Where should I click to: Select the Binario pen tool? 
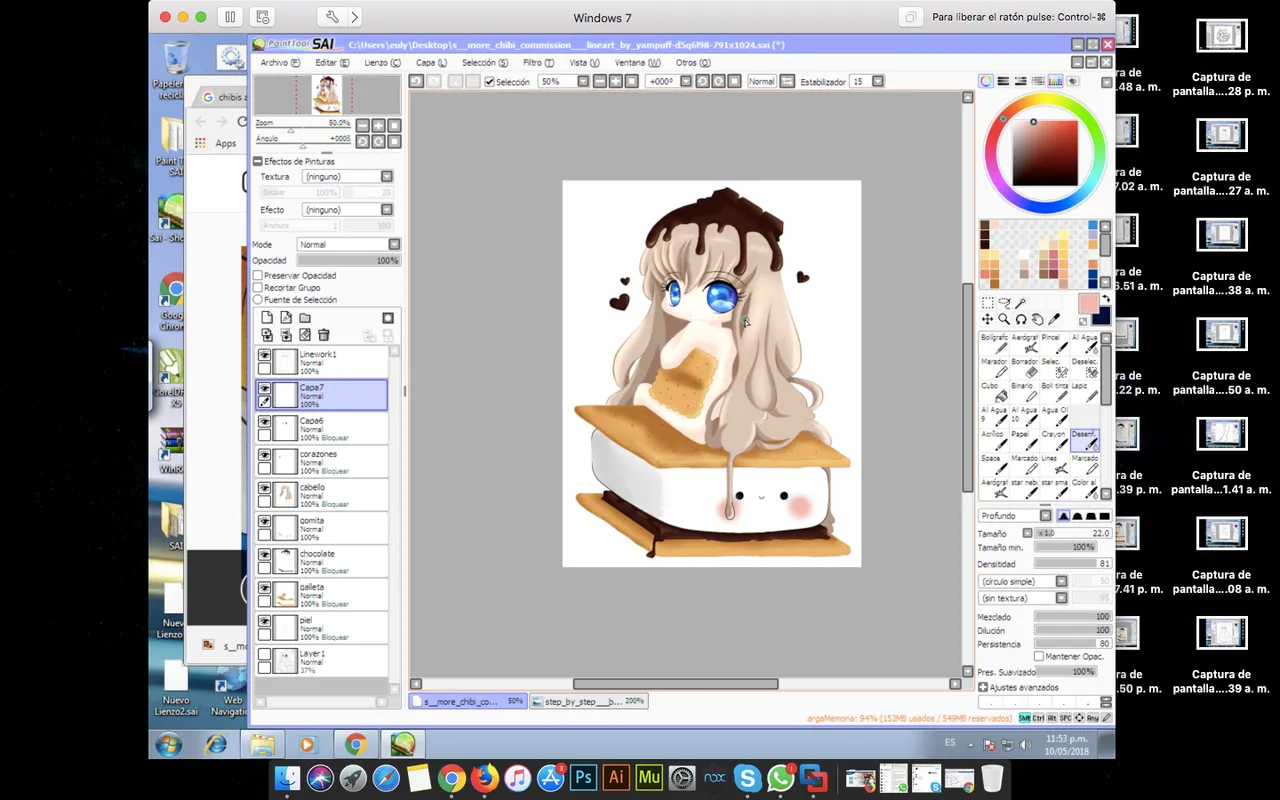[x=1024, y=391]
